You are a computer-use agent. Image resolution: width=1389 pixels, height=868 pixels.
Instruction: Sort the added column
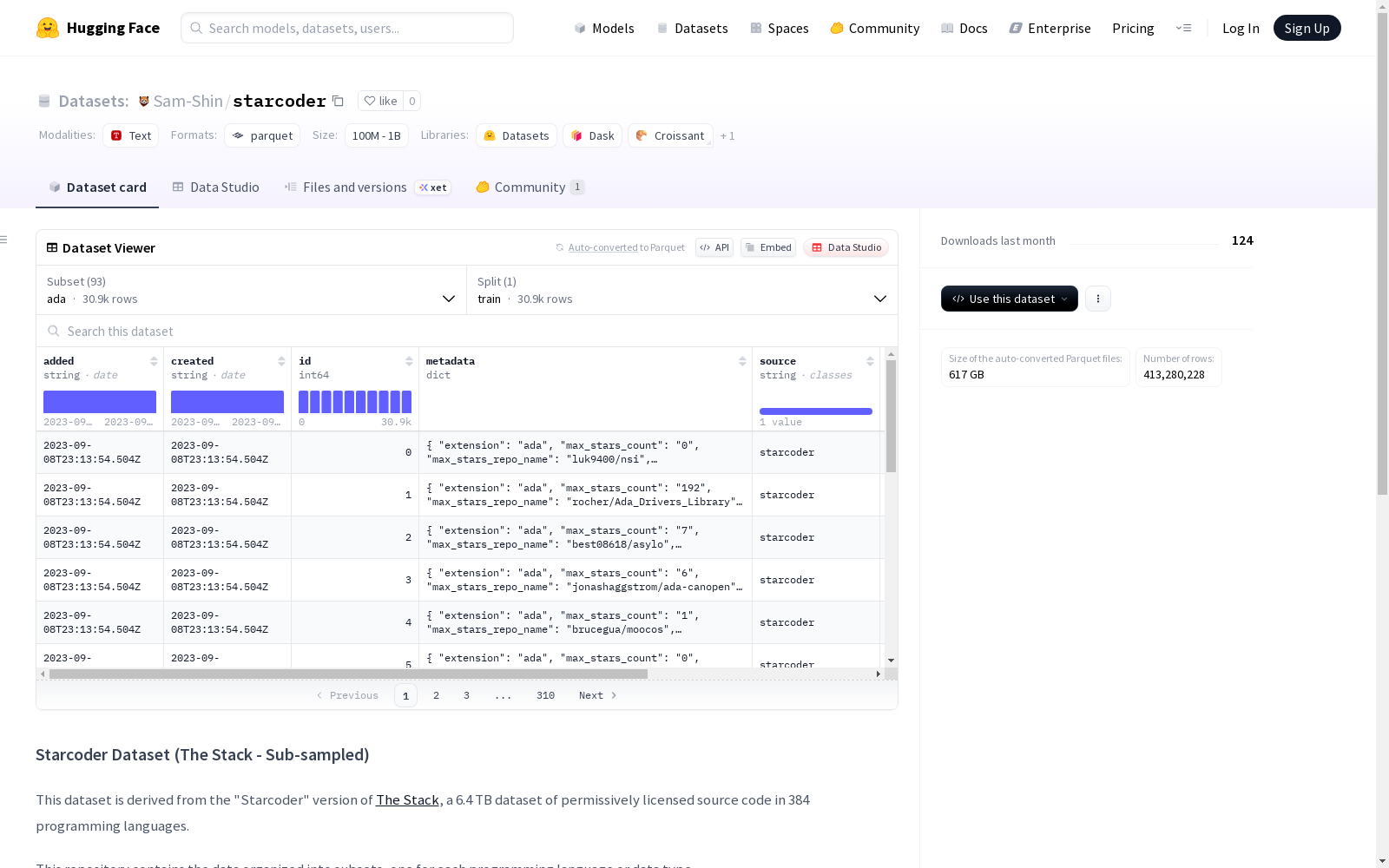tap(154, 361)
